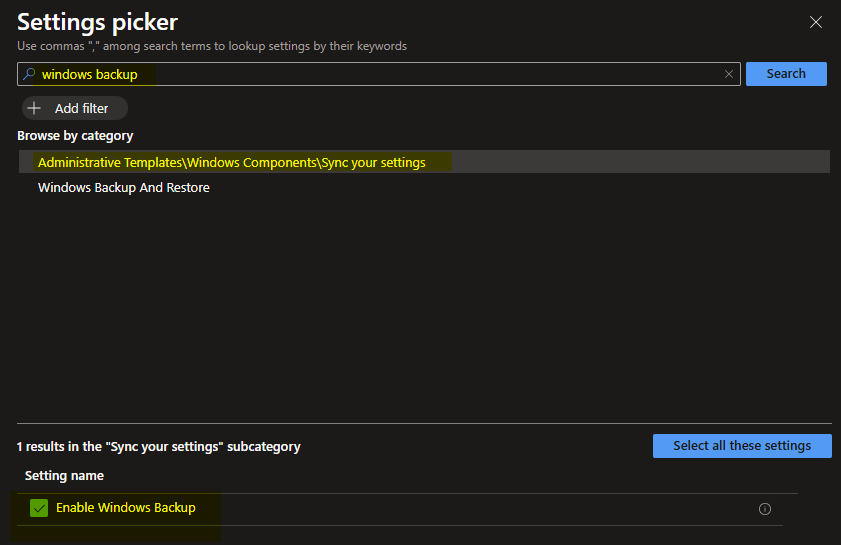Viewport: 841px width, 545px height.
Task: Close the Settings picker panel
Action: coord(817,21)
